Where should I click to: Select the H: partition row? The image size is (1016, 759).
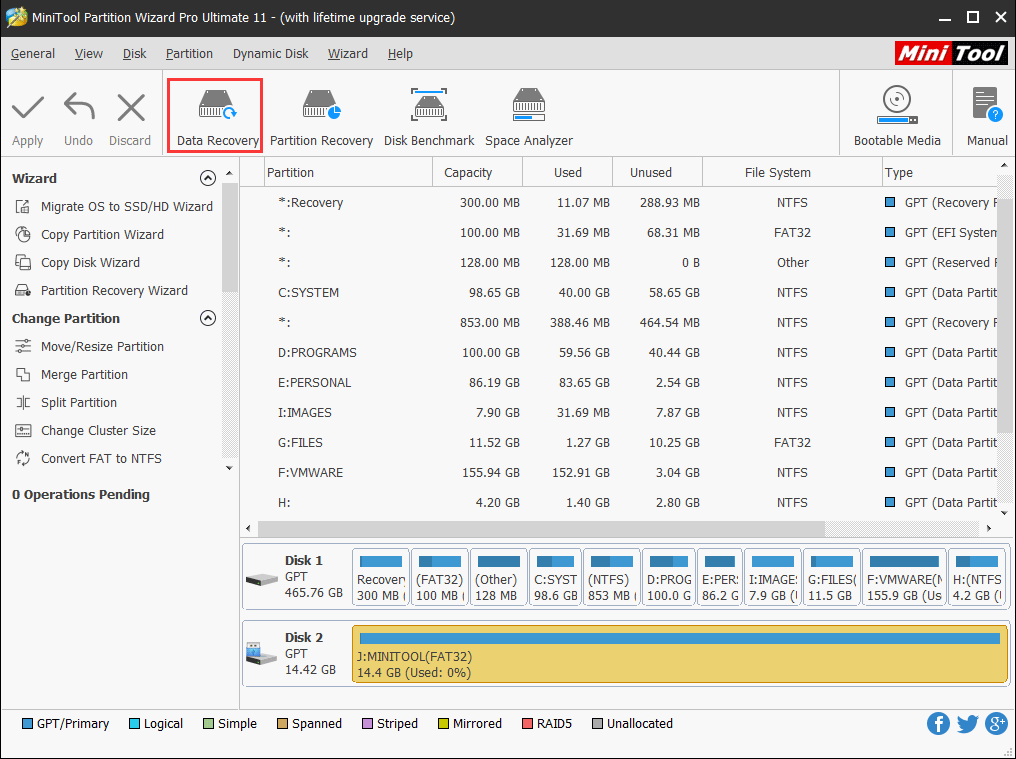pos(619,502)
